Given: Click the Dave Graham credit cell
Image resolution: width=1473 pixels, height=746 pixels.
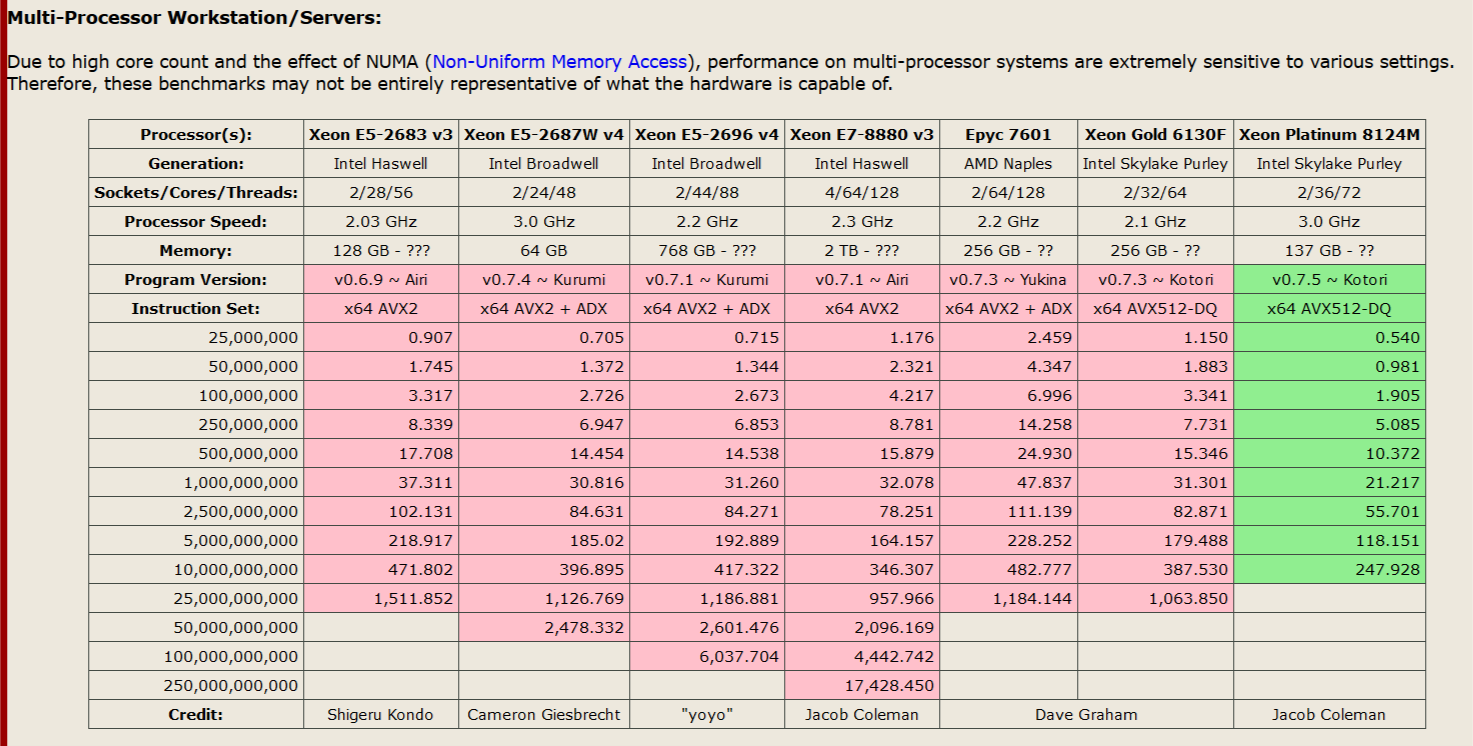Looking at the screenshot, I should (x=1087, y=715).
